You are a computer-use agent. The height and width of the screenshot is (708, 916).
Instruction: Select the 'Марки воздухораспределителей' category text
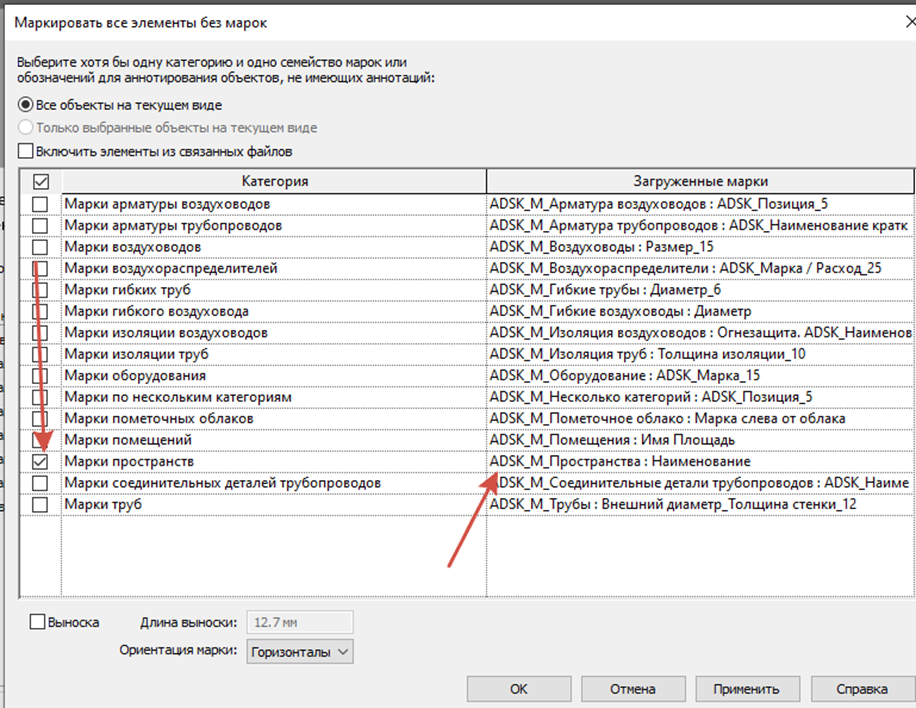click(x=171, y=269)
